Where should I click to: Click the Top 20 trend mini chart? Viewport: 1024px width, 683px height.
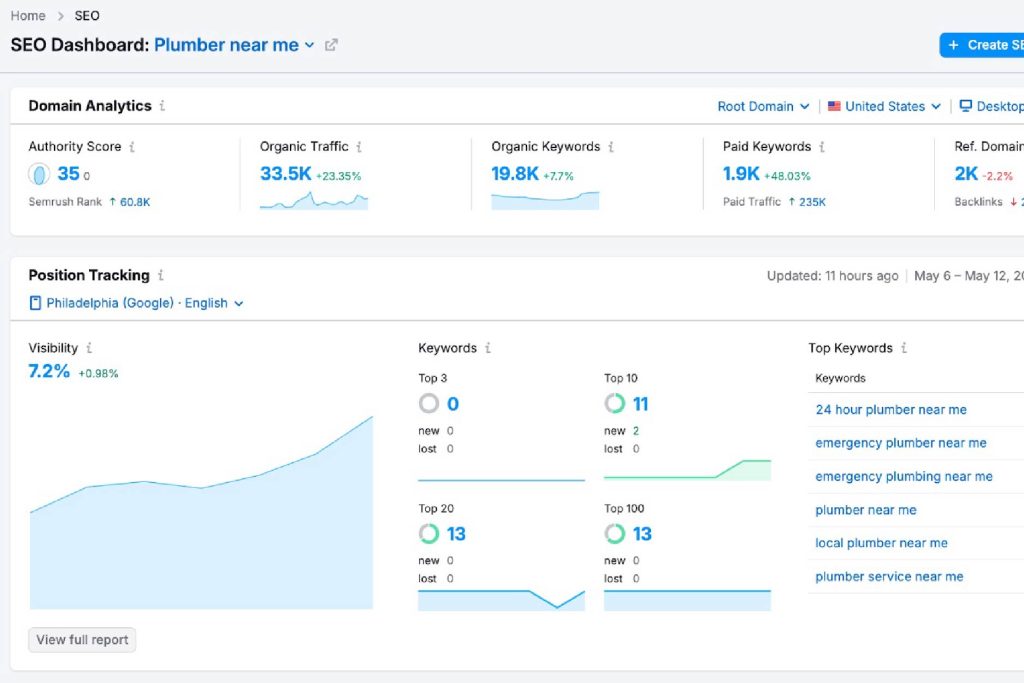(x=501, y=600)
